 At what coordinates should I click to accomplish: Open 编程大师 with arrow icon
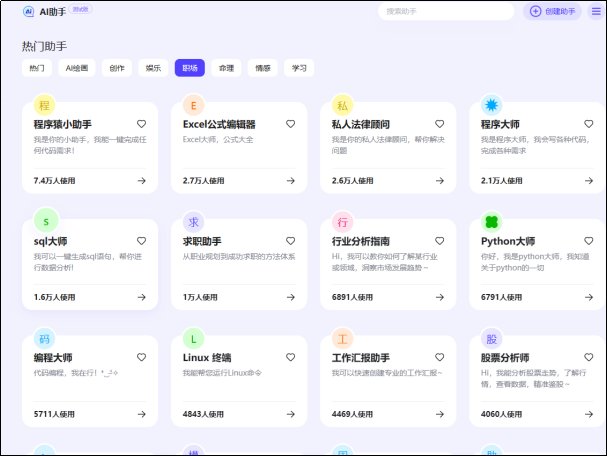coord(142,414)
